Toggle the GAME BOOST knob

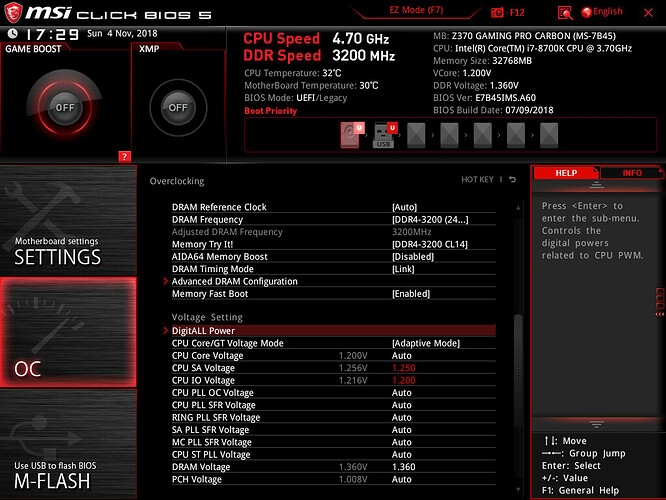pos(65,107)
